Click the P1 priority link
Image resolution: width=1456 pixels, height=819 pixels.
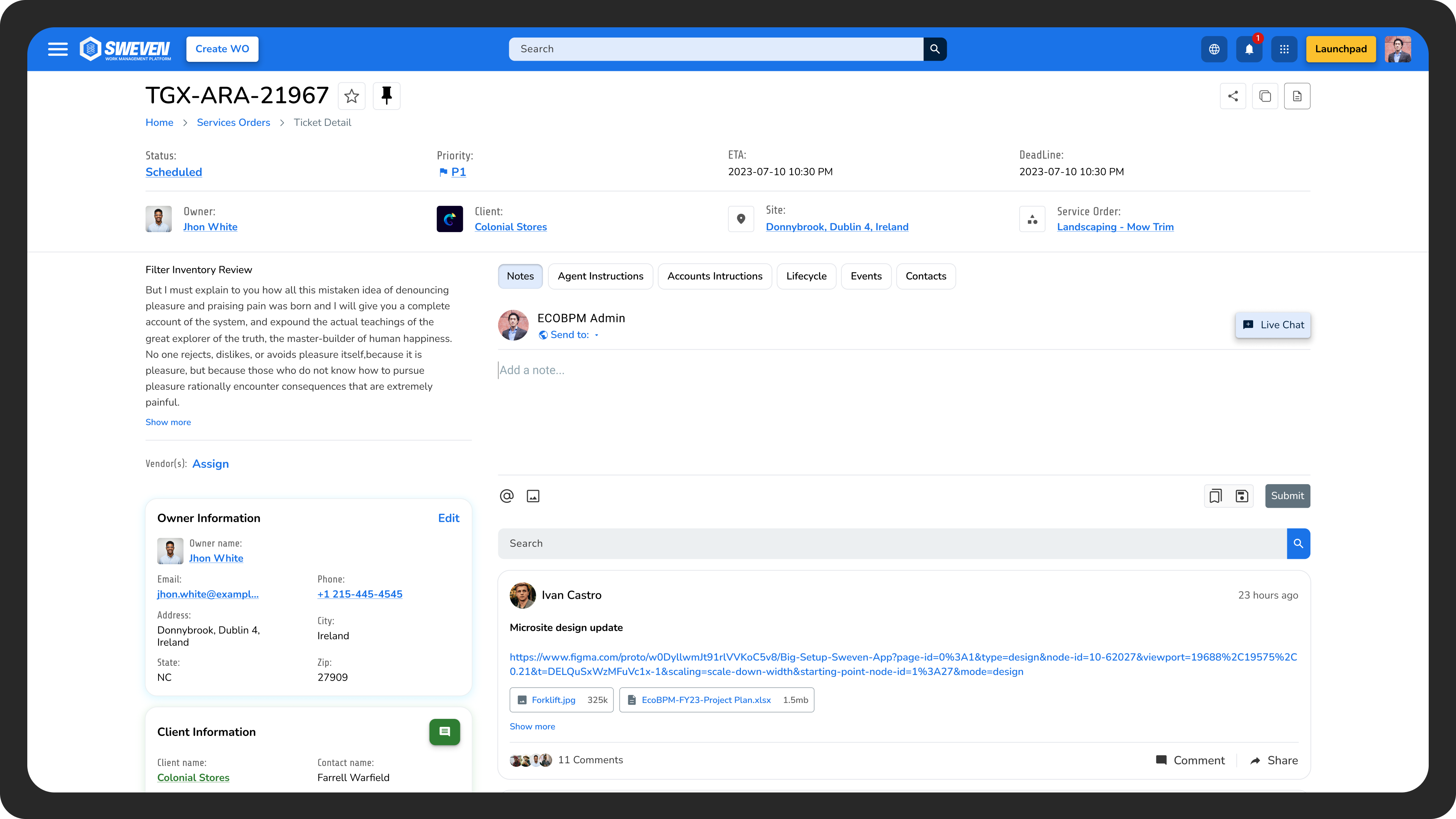pyautogui.click(x=458, y=173)
